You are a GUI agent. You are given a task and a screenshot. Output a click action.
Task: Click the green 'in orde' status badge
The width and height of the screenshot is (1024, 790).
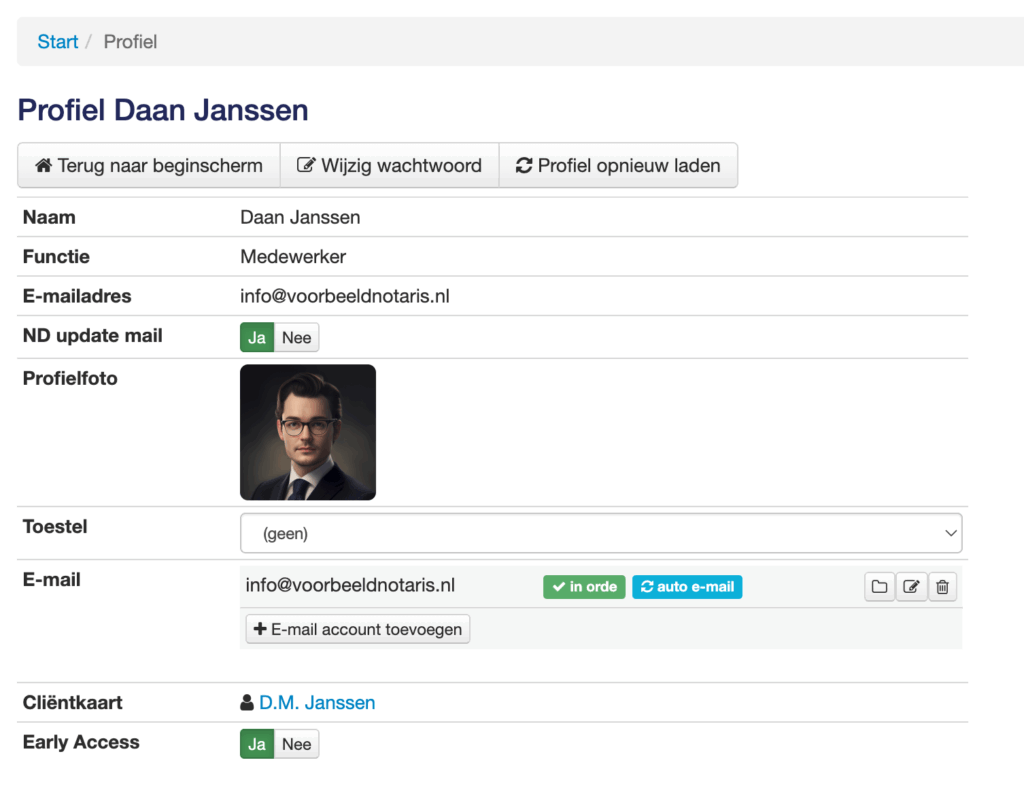[x=584, y=587]
